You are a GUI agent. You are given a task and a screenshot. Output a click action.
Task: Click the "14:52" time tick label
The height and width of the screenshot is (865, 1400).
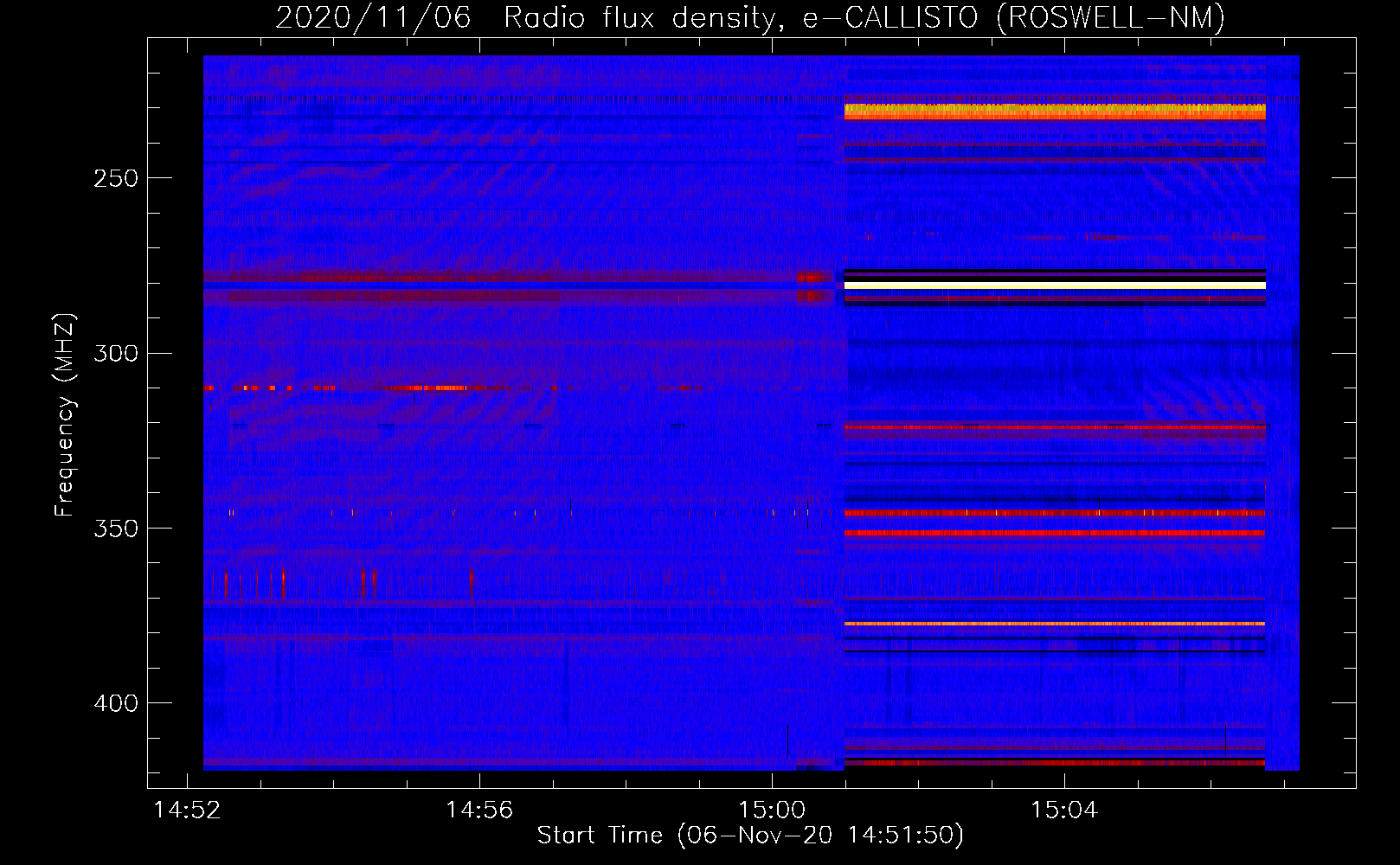(x=187, y=811)
